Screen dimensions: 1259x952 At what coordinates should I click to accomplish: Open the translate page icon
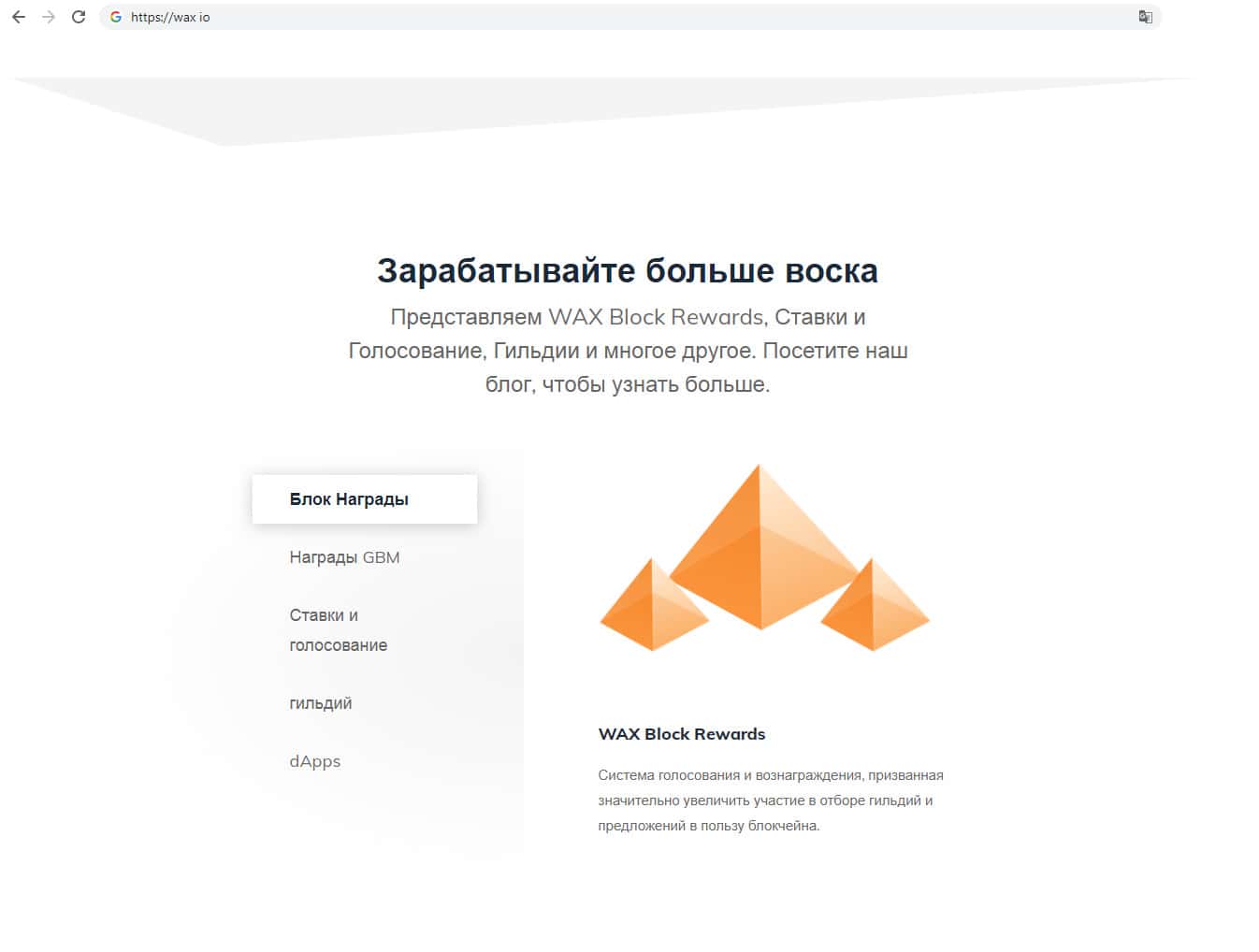coord(1145,17)
